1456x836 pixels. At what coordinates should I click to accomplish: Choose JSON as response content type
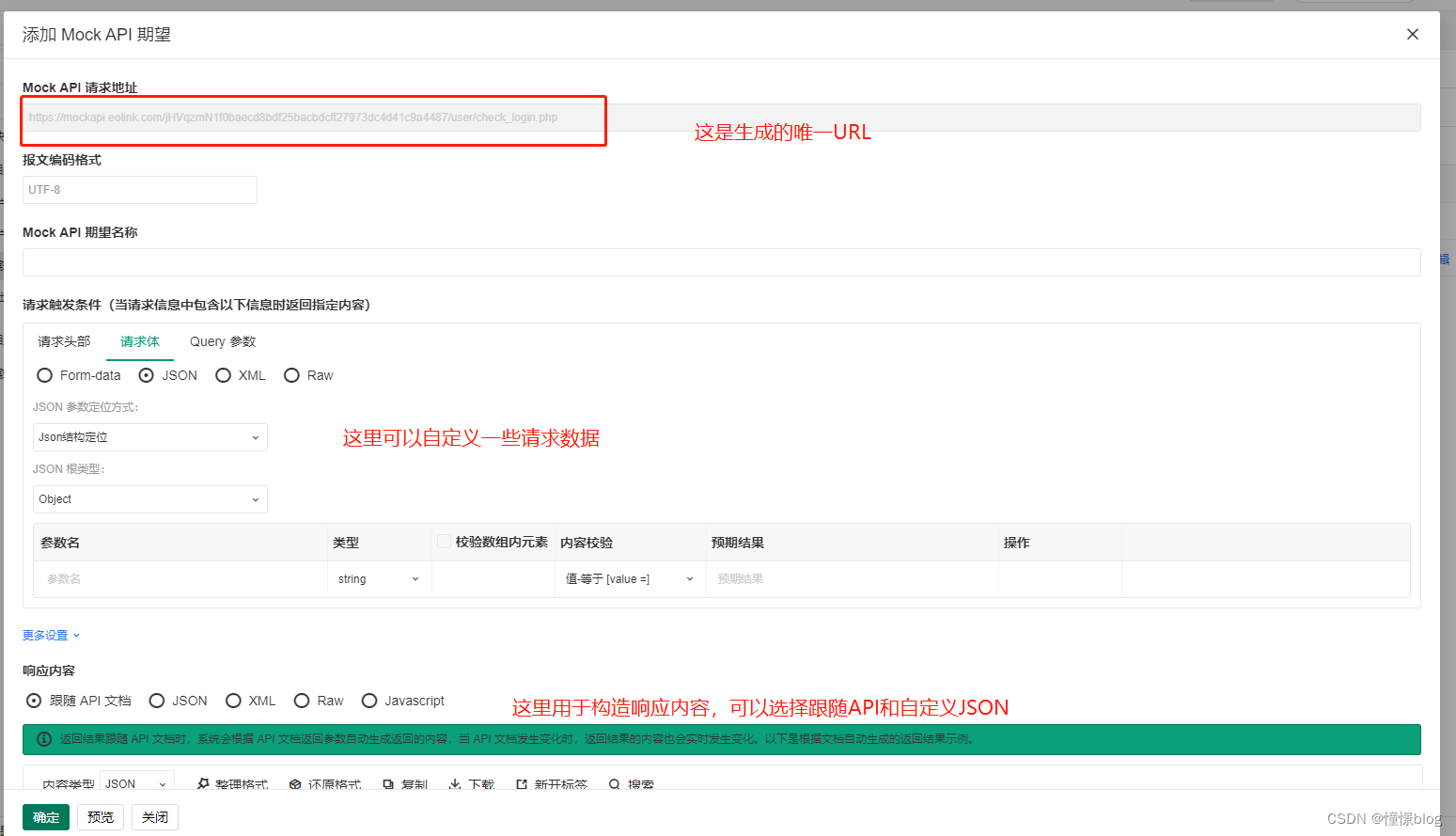157,701
